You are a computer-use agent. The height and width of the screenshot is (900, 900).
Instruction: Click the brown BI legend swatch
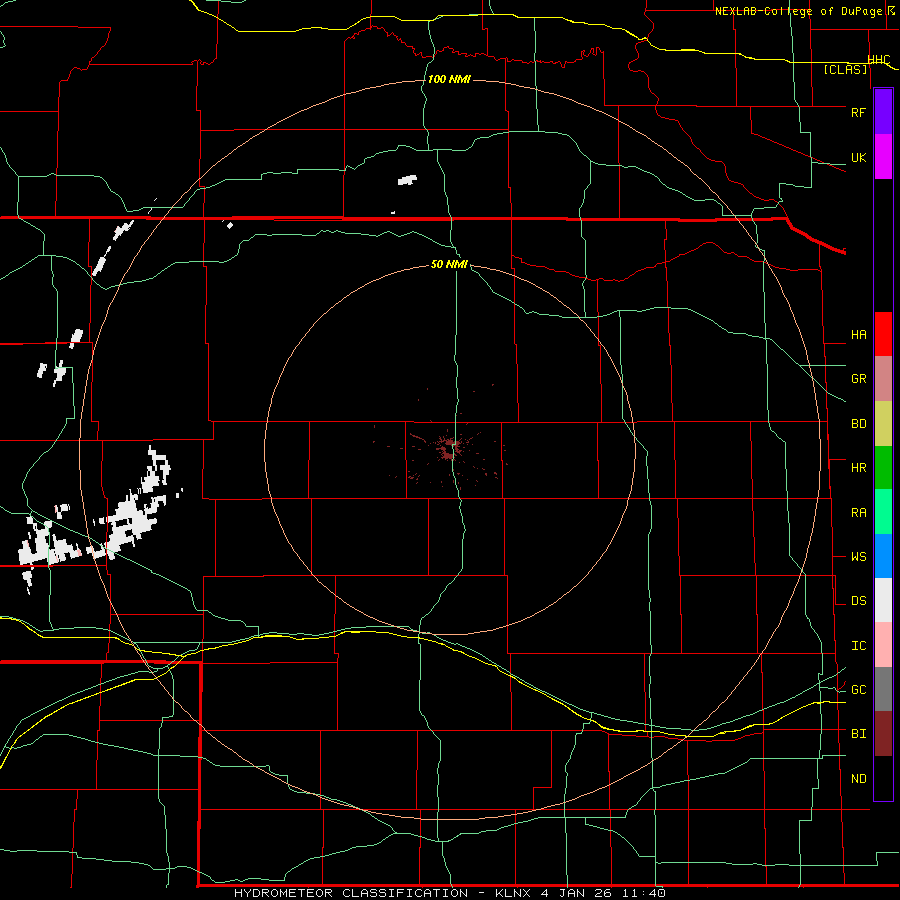coord(883,734)
